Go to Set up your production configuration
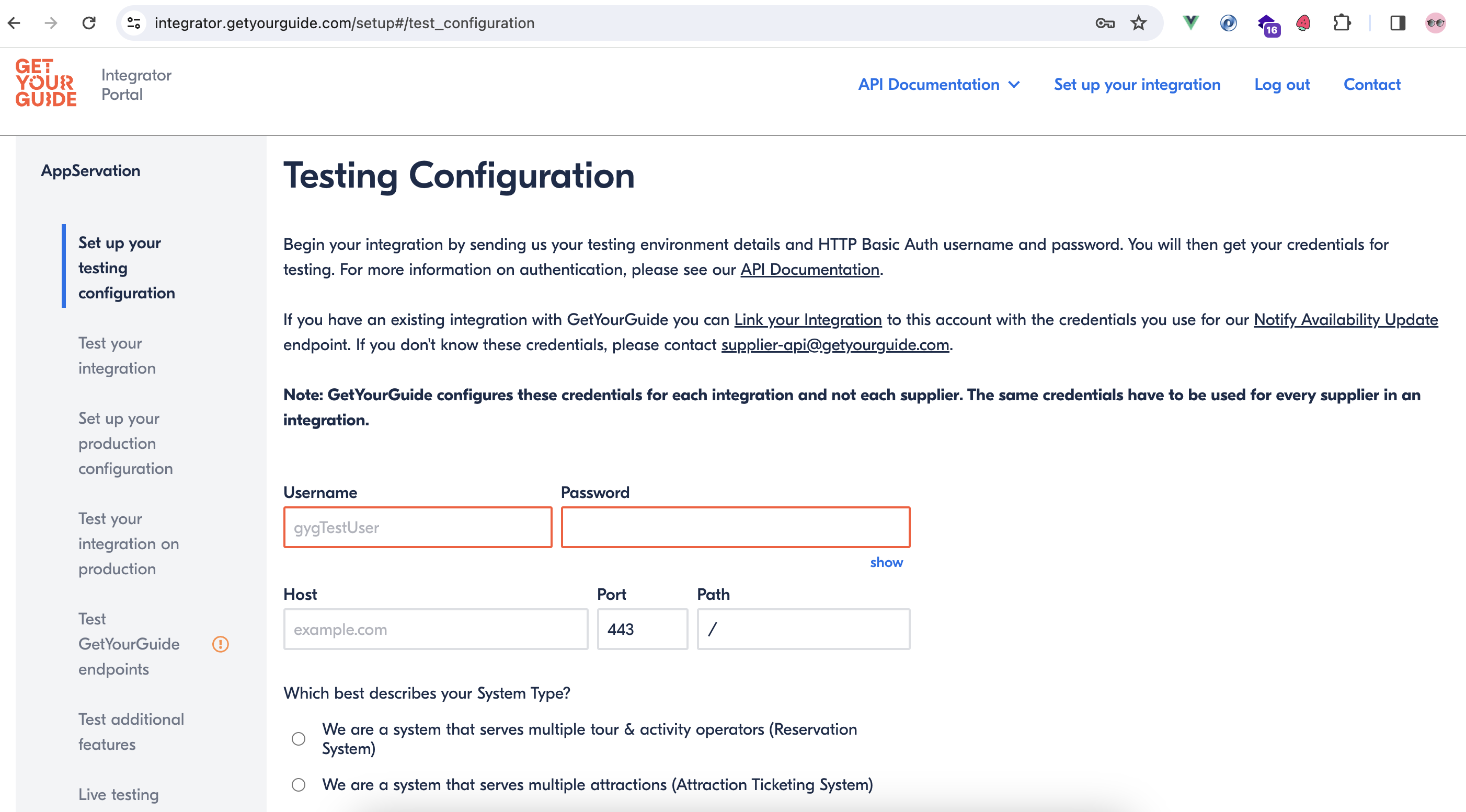This screenshot has height=812, width=1466. (x=125, y=443)
